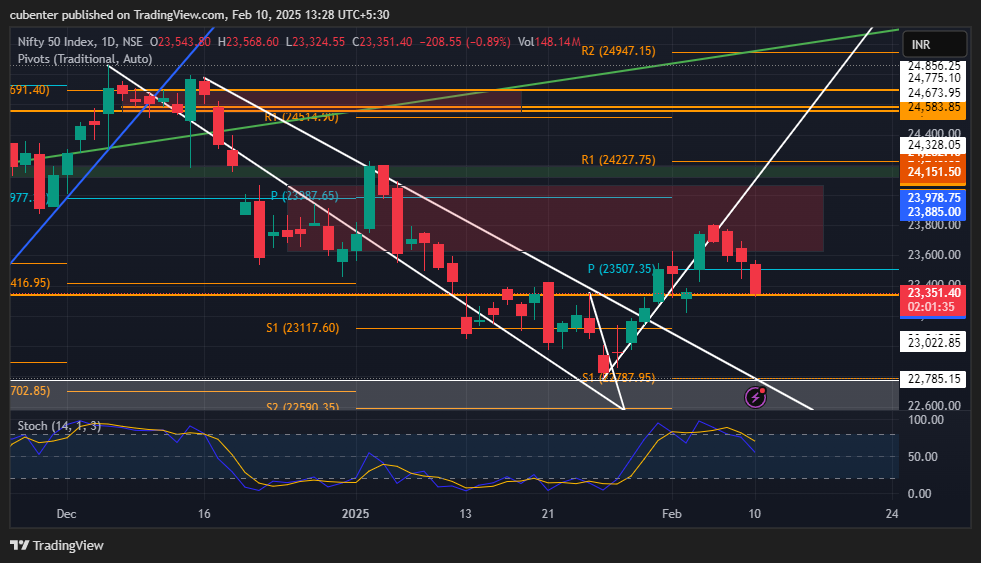Image resolution: width=981 pixels, height=563 pixels.
Task: Click the orange 24,583.85 price axis label
Action: point(934,107)
